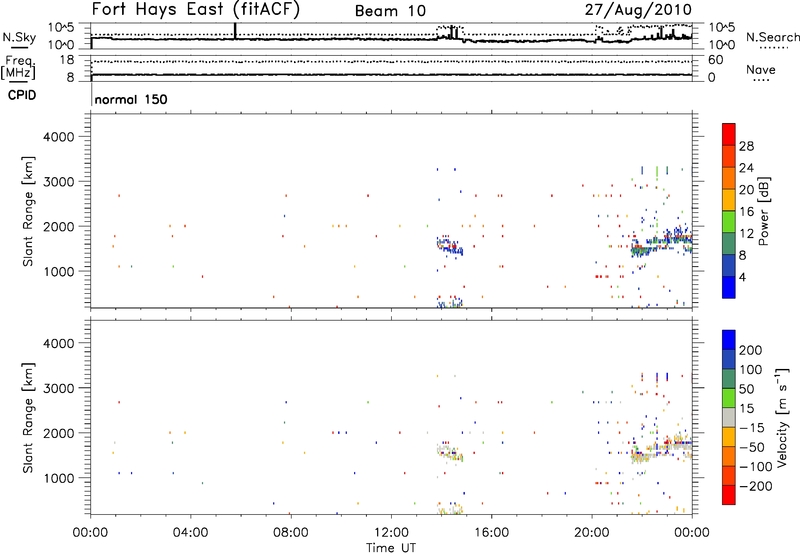Click the 14:00 echo cluster near 1500 km in velocity panel
800x554 pixels.
tap(449, 452)
